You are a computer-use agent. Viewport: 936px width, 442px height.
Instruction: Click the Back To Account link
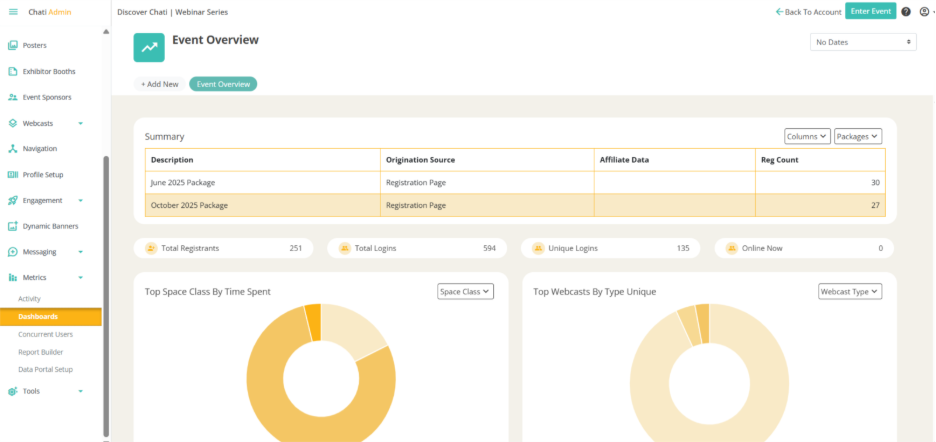(808, 11)
